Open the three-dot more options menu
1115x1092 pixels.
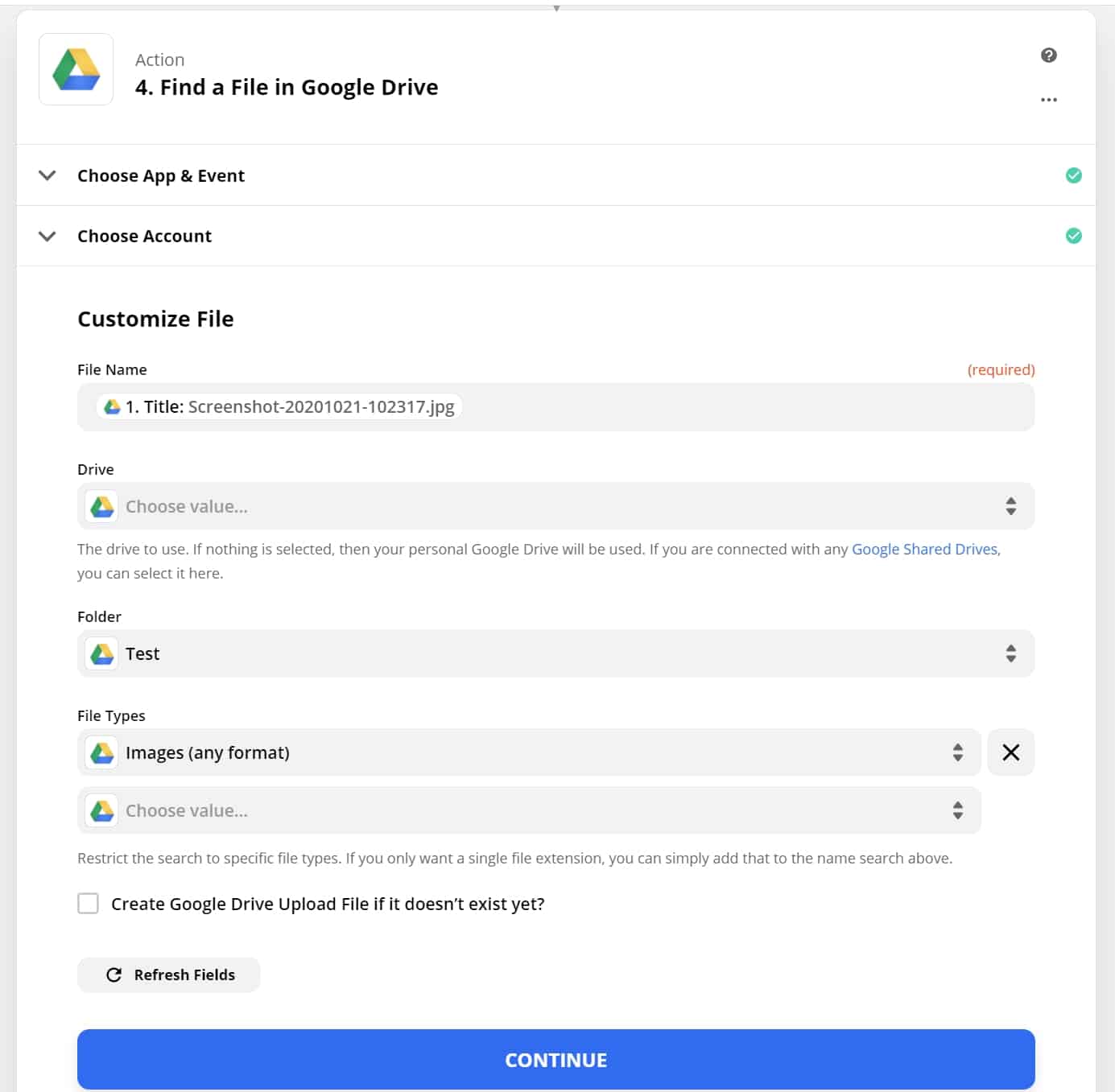point(1048,100)
